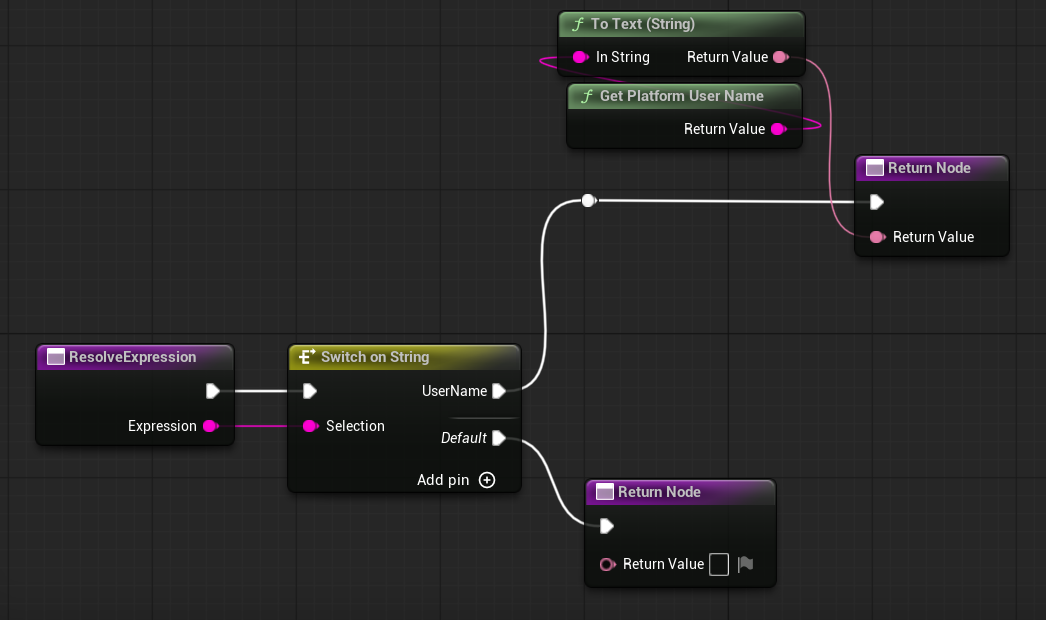
Task: Click ResolveExpression node's execution output pin
Action: pos(213,391)
